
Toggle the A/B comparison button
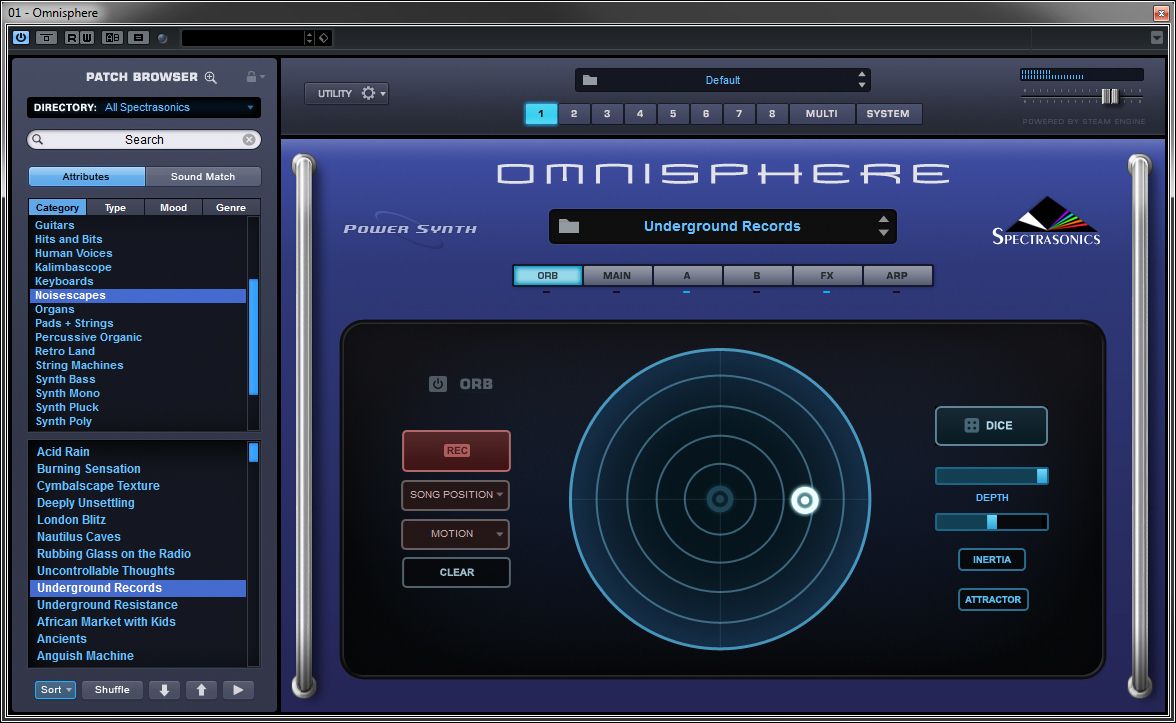pos(112,38)
